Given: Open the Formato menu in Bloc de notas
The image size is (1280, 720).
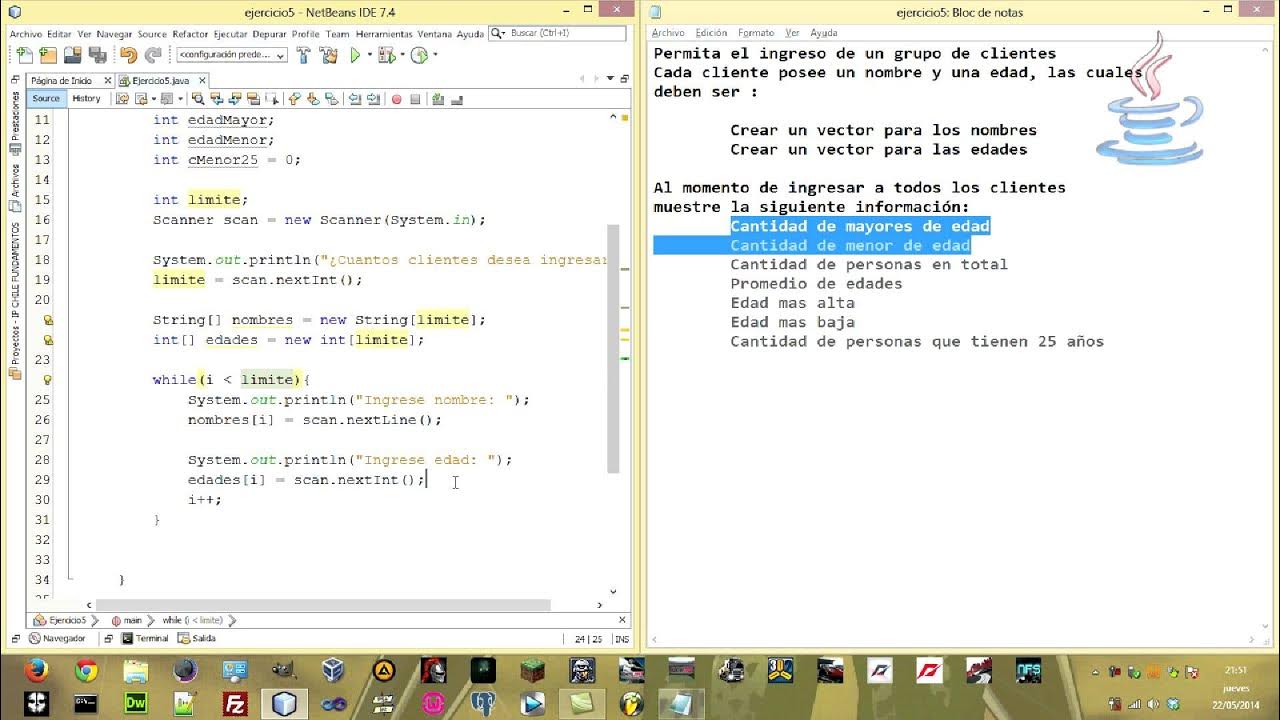Looking at the screenshot, I should coord(756,33).
